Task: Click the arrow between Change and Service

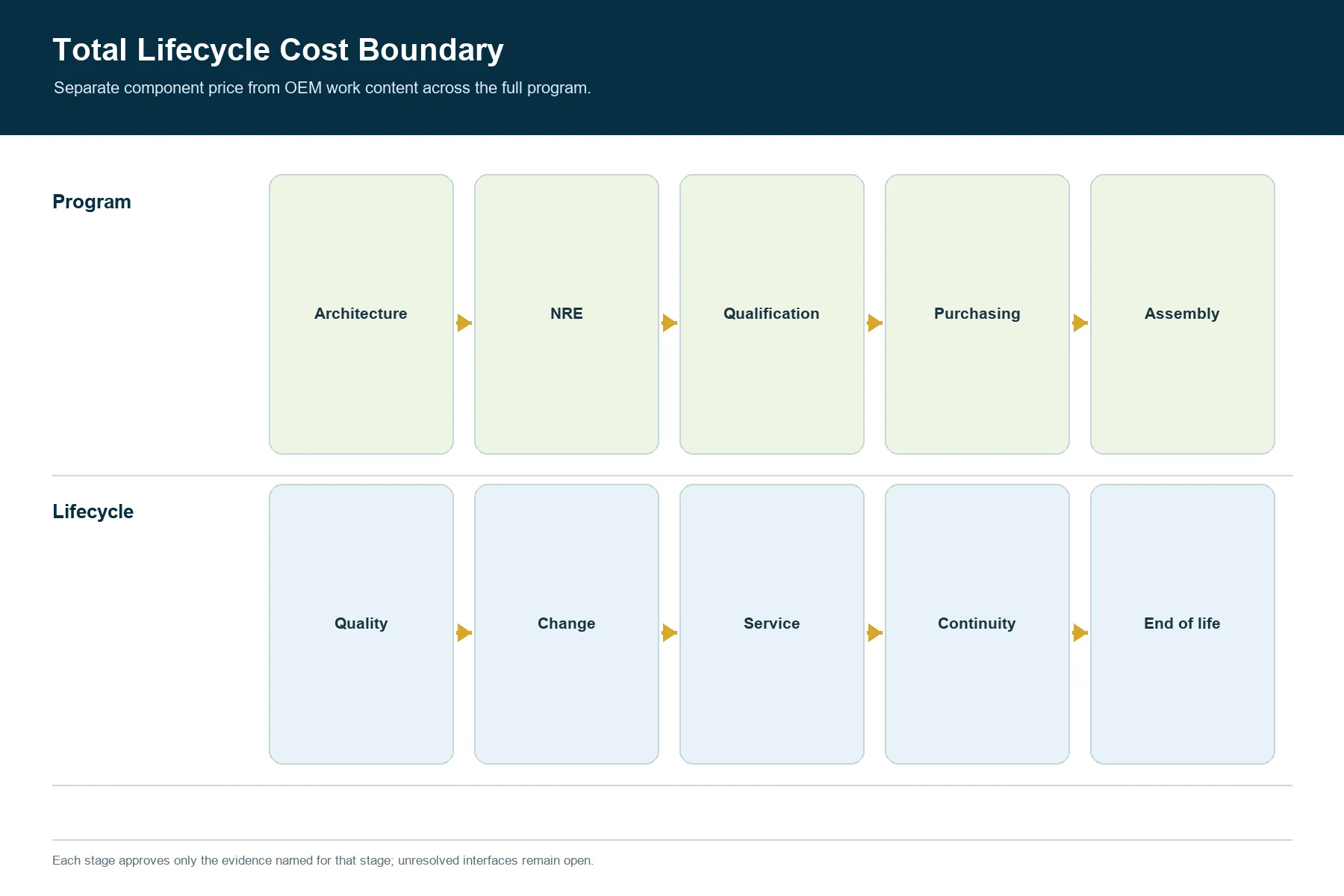Action: coord(670,632)
